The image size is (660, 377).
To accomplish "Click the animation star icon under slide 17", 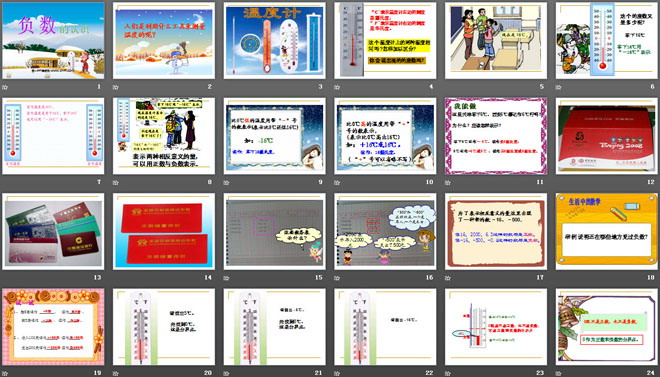I will click(448, 278).
